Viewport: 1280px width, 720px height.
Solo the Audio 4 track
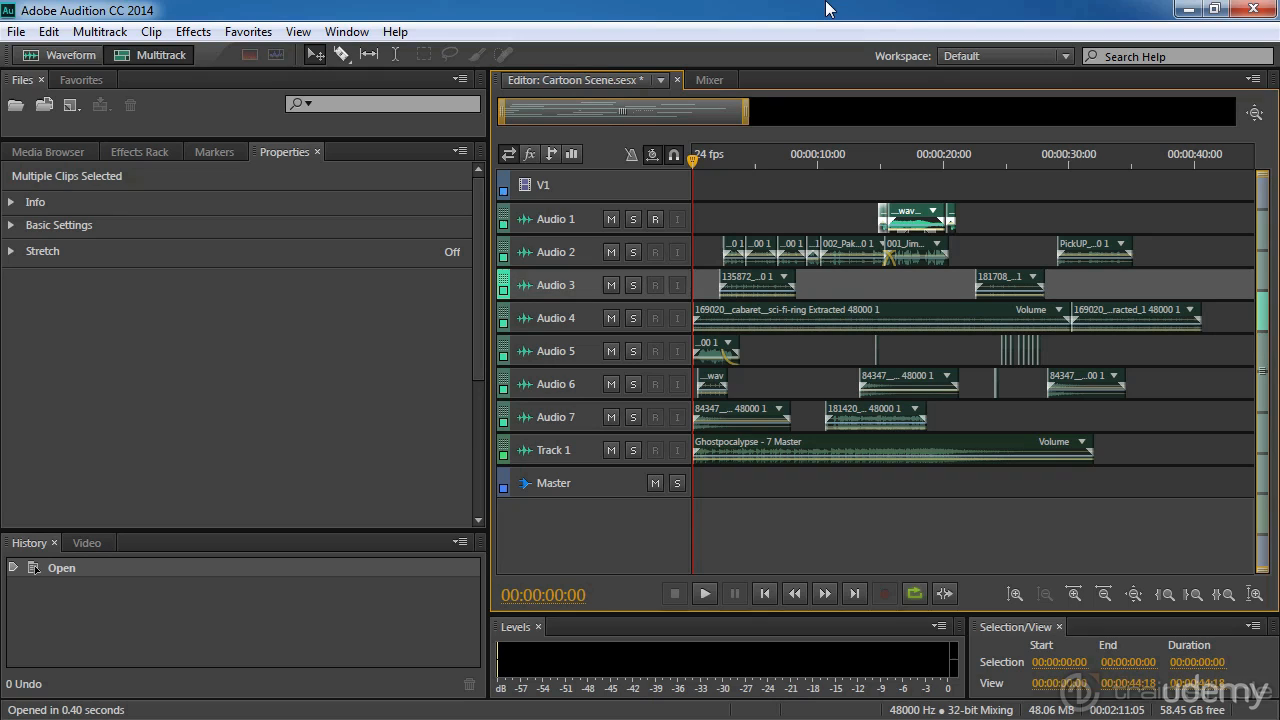633,318
